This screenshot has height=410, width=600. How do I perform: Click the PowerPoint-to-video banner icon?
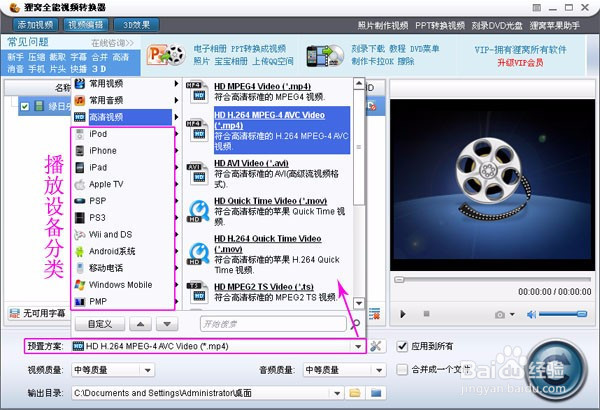click(x=166, y=55)
